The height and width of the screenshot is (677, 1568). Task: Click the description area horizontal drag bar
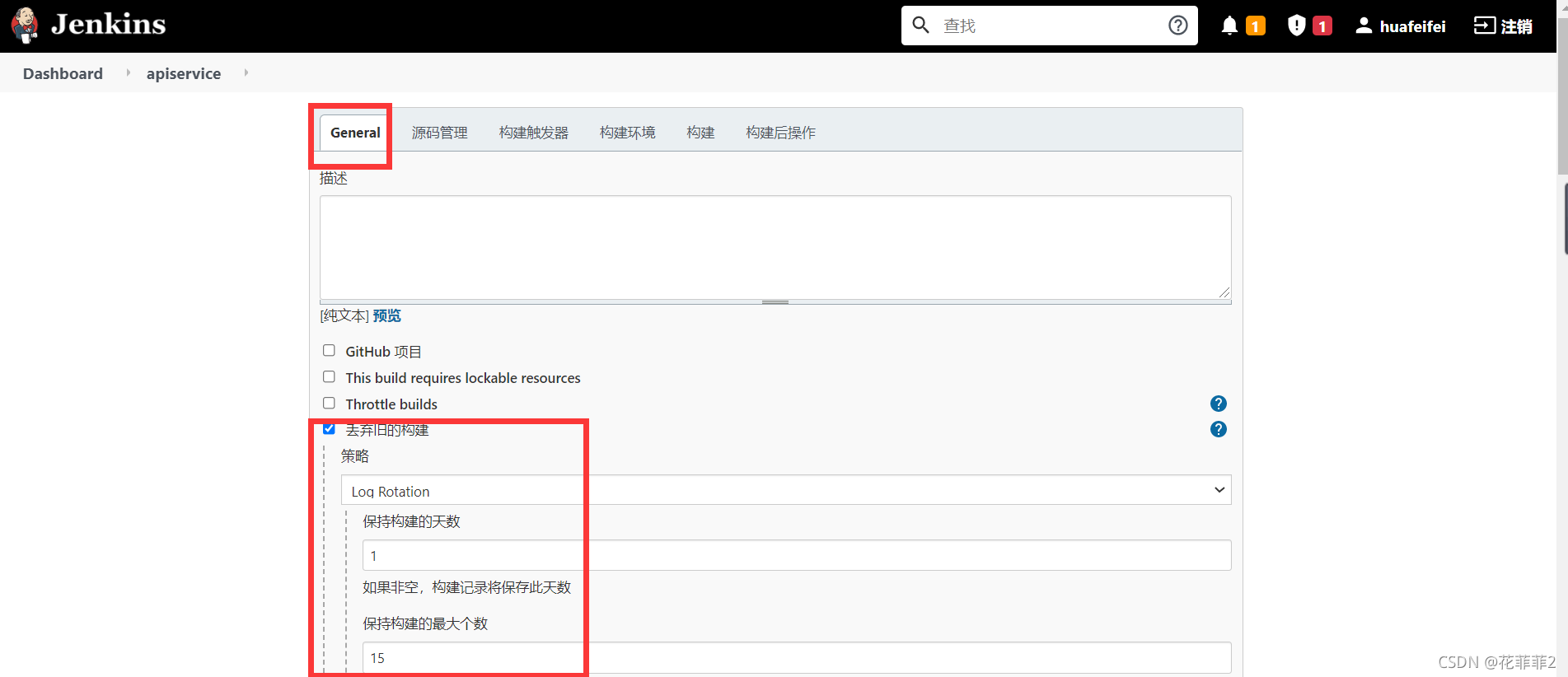775,302
